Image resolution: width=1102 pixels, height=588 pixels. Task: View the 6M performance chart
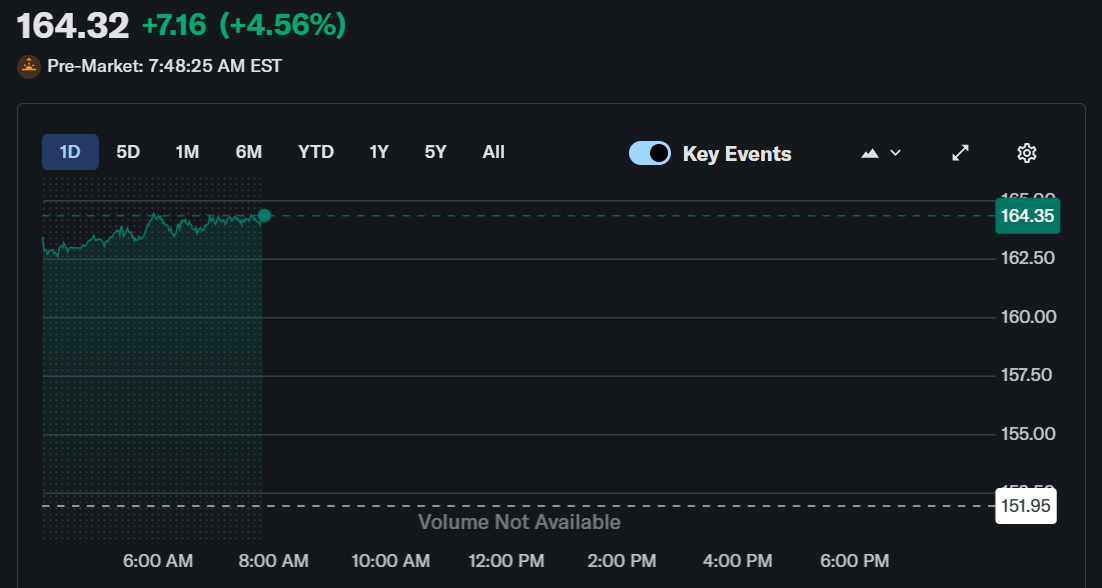pos(248,151)
